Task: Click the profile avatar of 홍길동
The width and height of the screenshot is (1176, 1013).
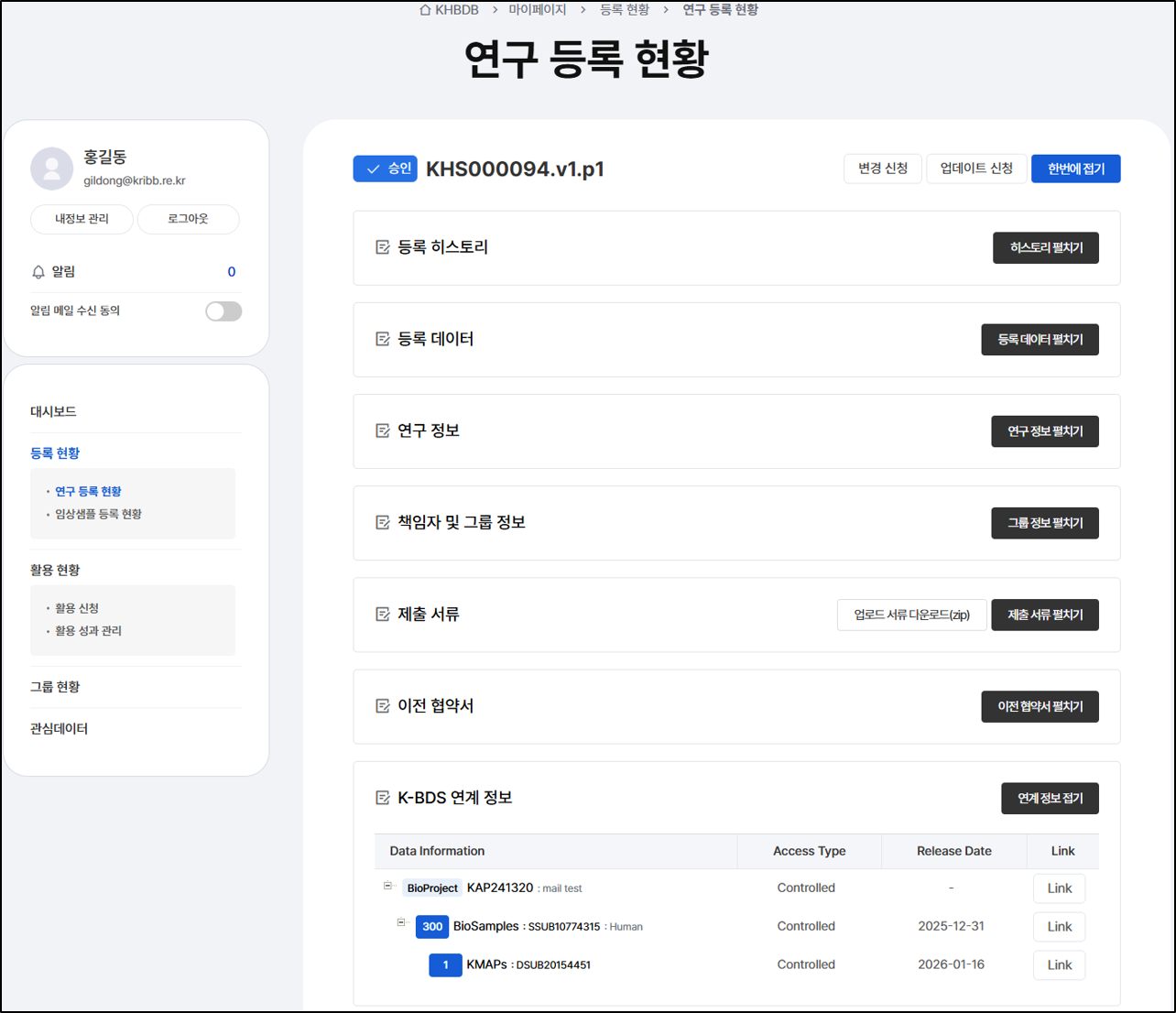Action: pos(51,169)
